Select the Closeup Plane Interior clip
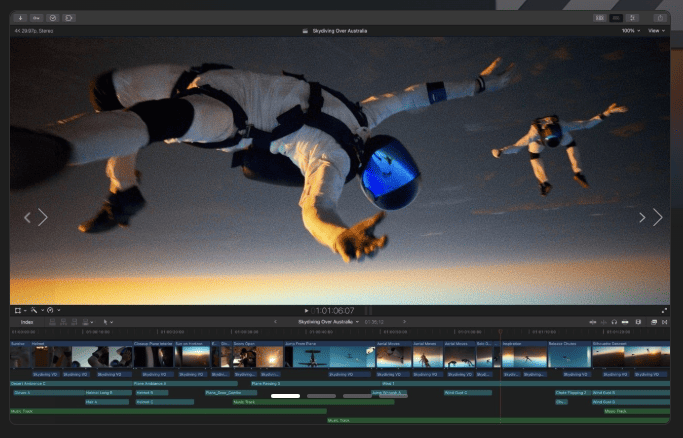Viewport: 683px width, 438px height. (153, 354)
